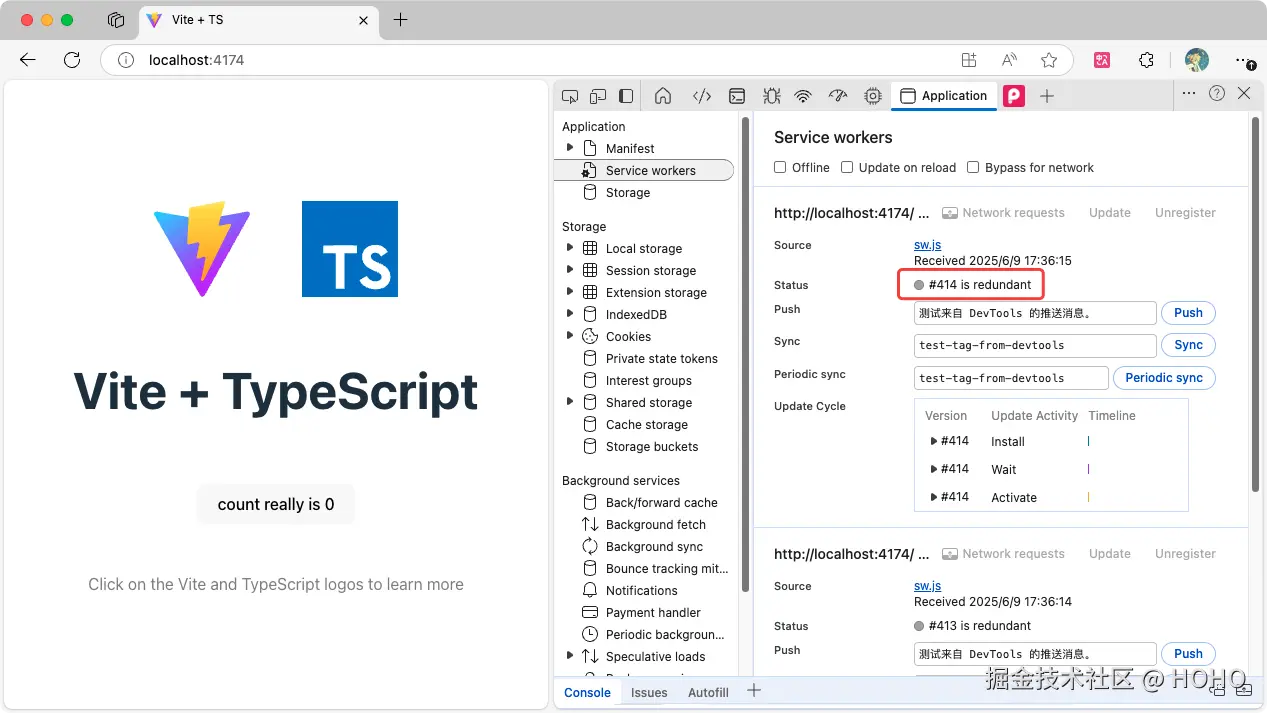The width and height of the screenshot is (1267, 713).
Task: Open the pink P extension panel
Action: click(1014, 96)
